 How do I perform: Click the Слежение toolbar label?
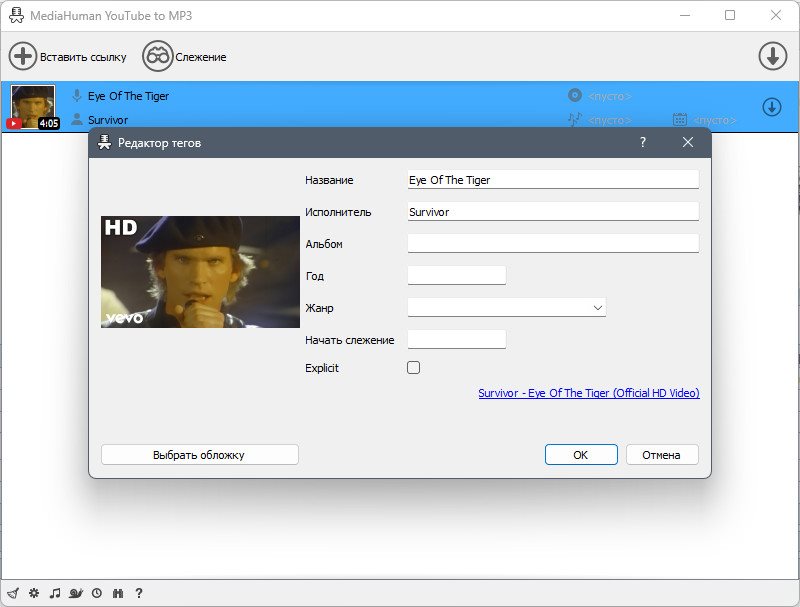tap(201, 57)
